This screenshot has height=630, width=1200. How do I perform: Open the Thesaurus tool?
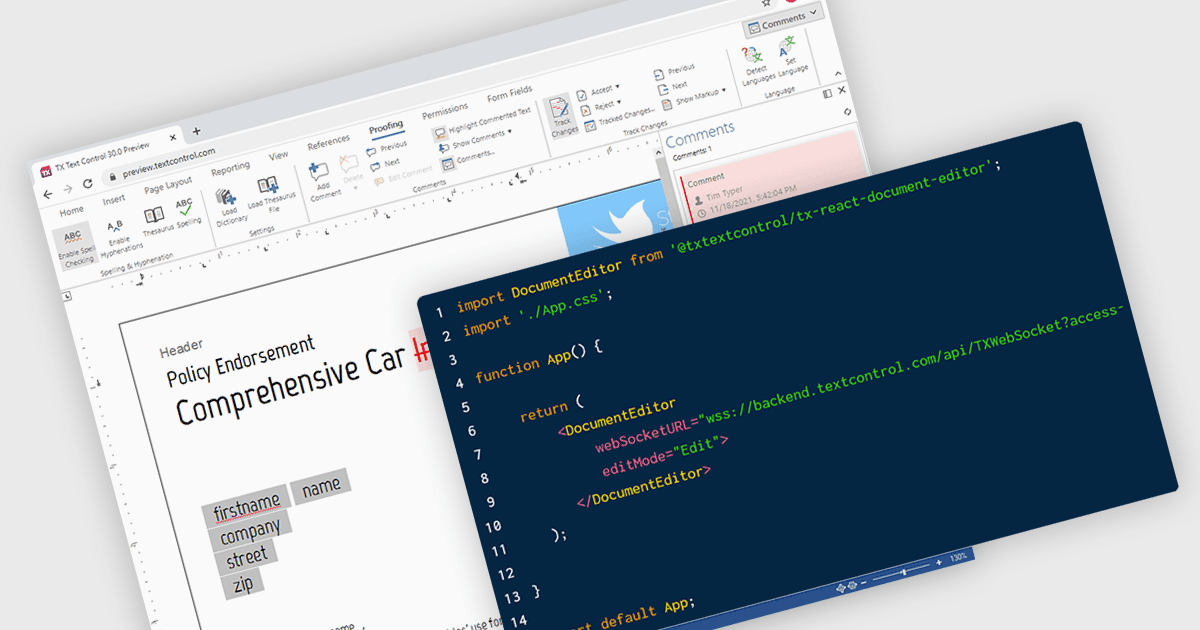[x=155, y=220]
